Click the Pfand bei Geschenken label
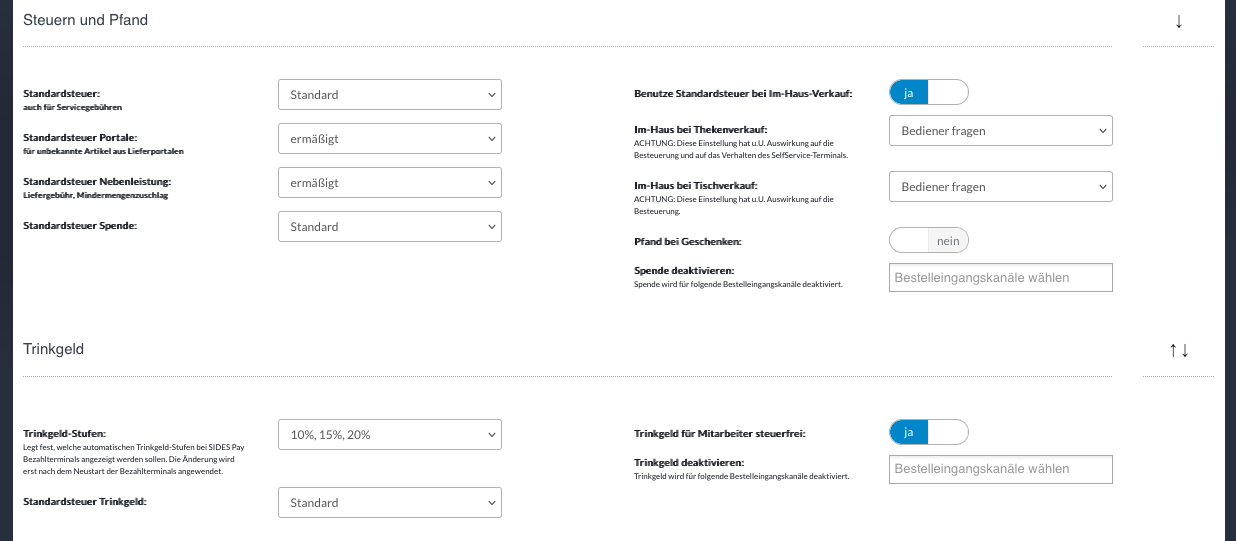 [687, 242]
